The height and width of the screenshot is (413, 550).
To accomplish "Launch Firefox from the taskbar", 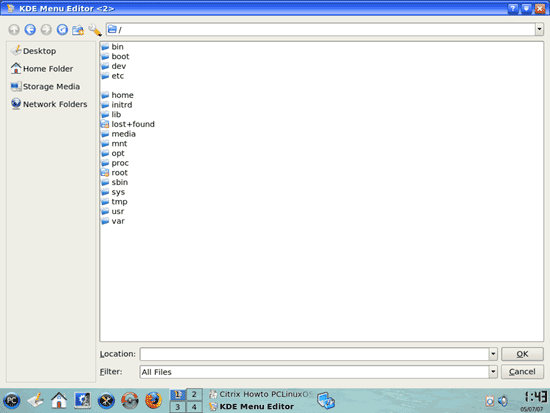I will coord(153,400).
